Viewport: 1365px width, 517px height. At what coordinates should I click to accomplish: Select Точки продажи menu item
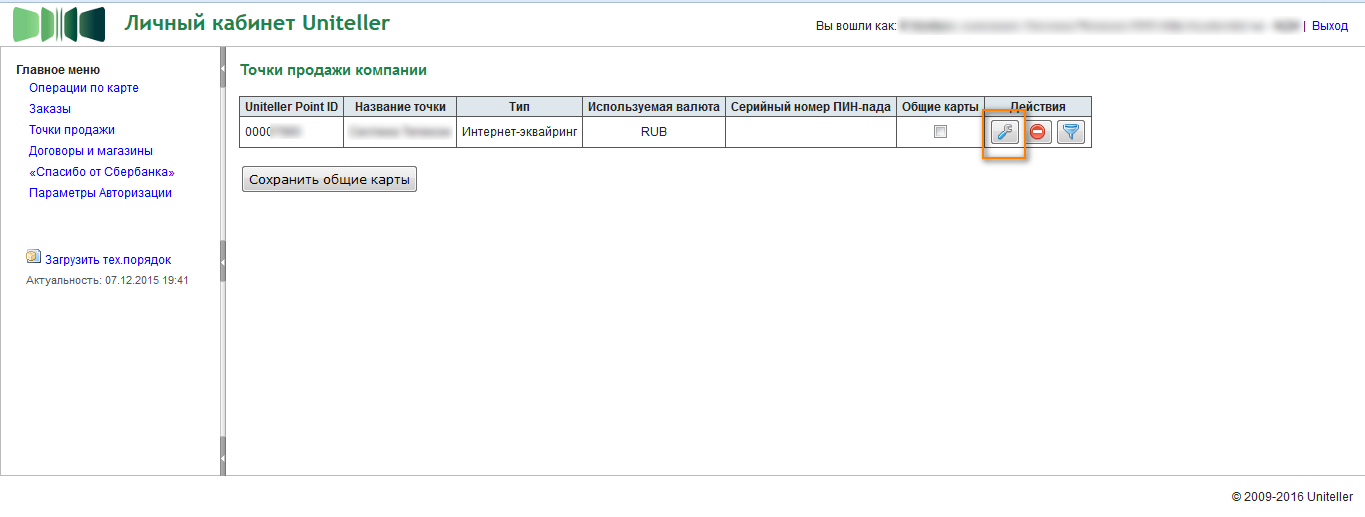[x=72, y=130]
